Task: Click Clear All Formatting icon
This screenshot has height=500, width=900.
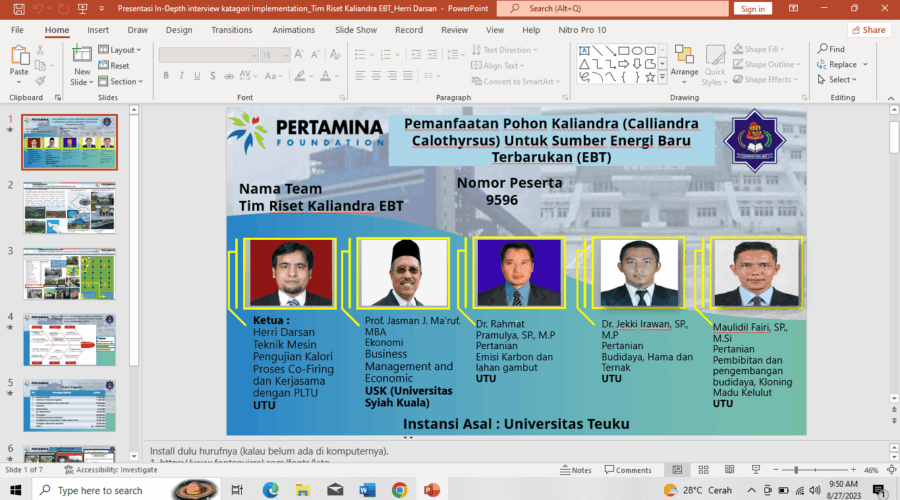Action: point(335,55)
